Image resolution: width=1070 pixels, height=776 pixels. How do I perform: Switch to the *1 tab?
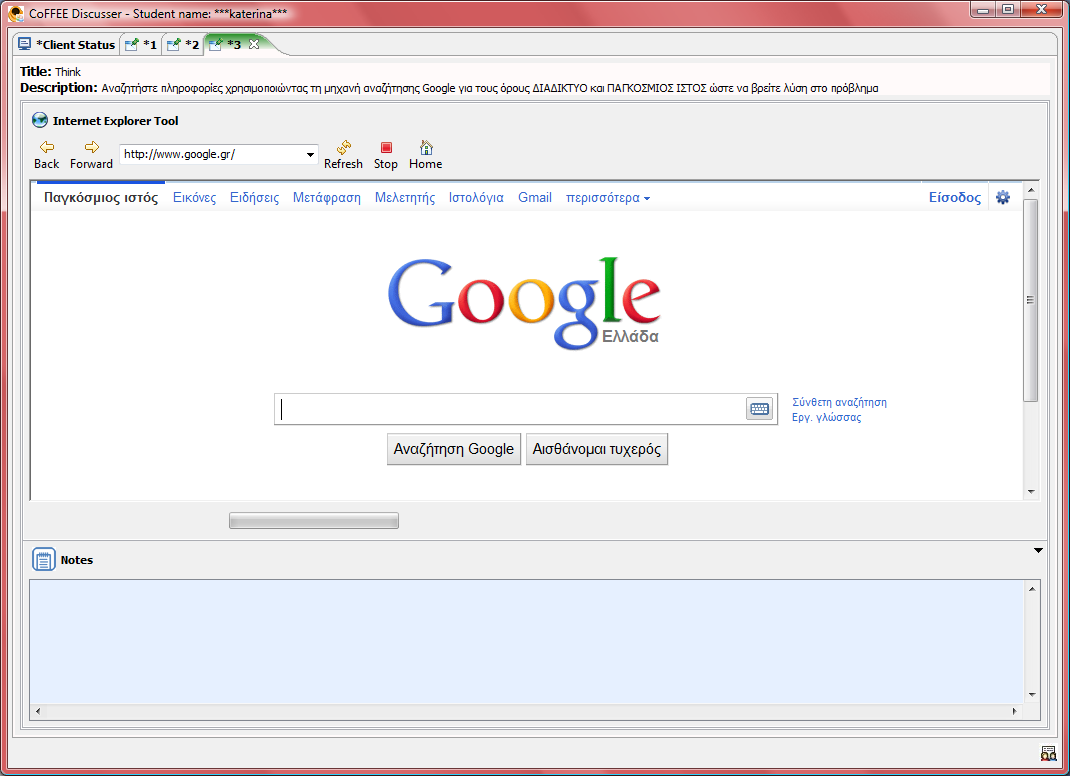tap(141, 44)
